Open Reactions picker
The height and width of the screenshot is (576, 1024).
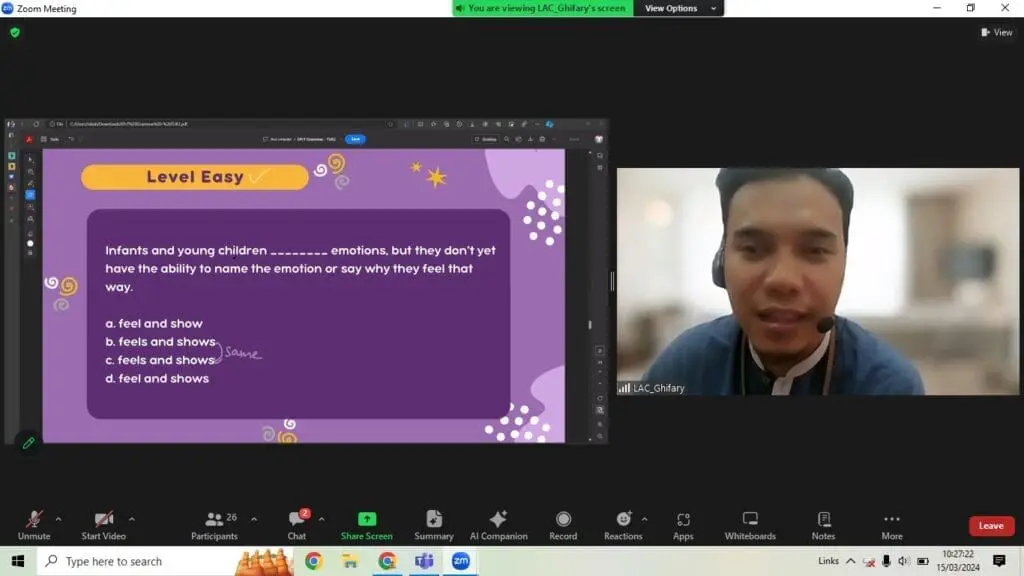click(623, 524)
